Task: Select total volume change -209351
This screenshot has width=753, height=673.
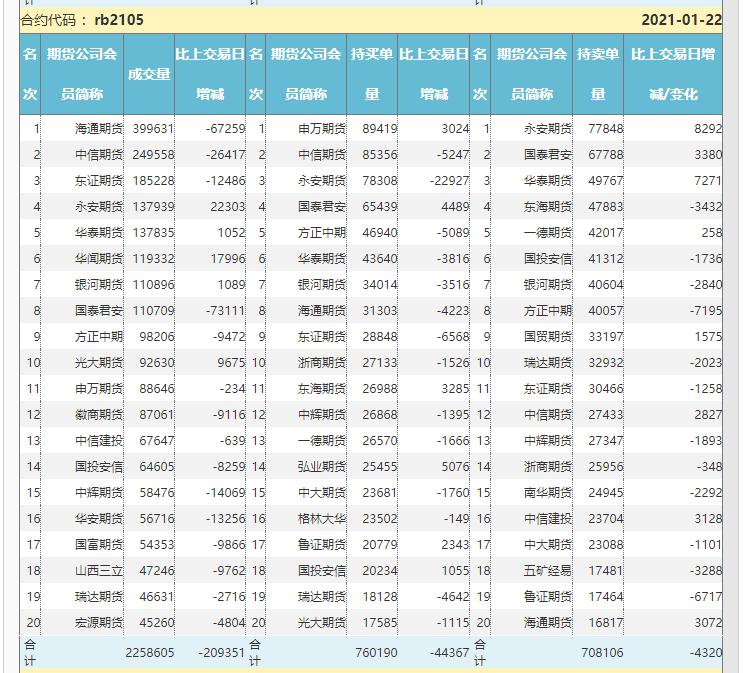Action: 221,652
